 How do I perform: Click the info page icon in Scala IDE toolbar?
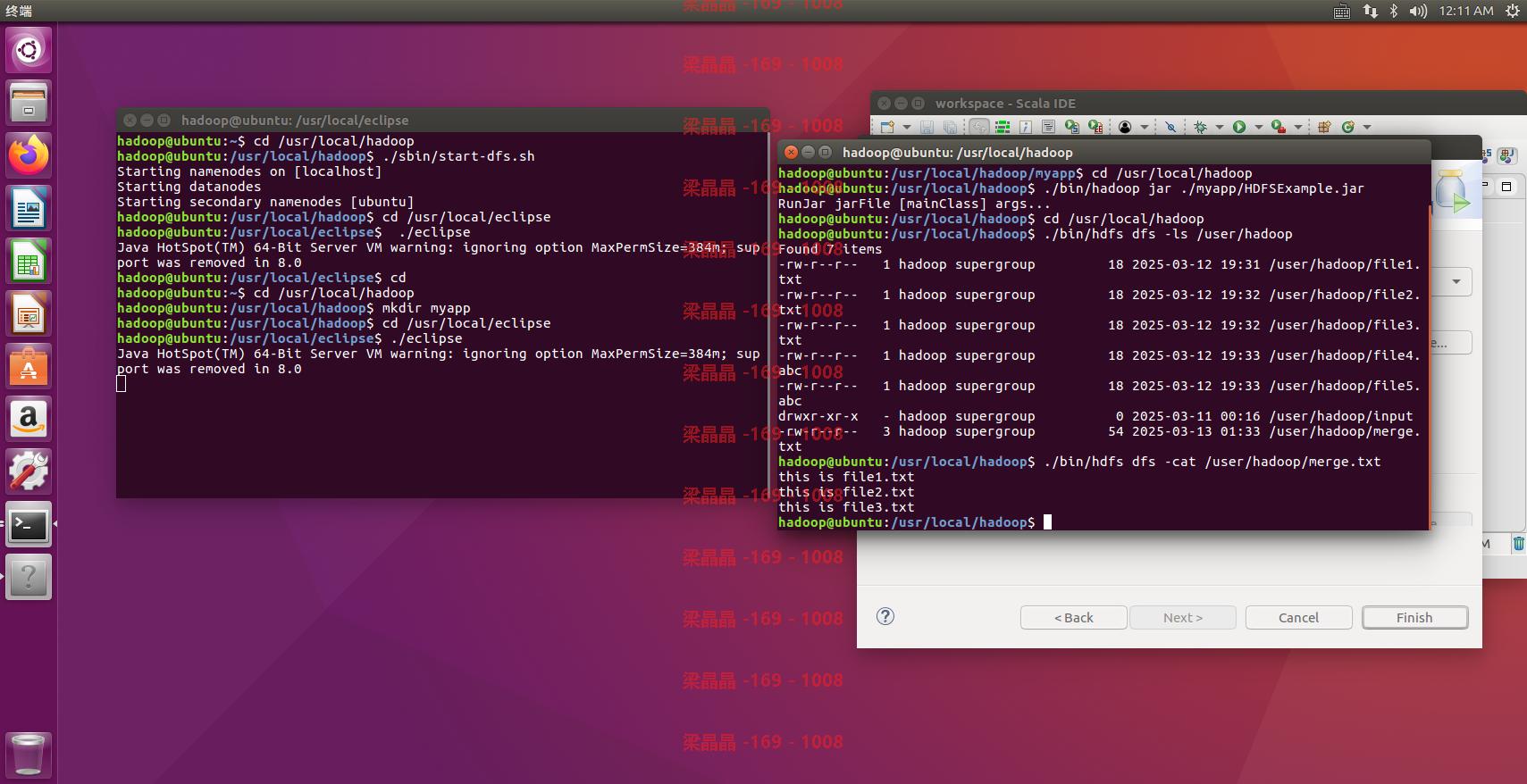pyautogui.click(x=1026, y=127)
